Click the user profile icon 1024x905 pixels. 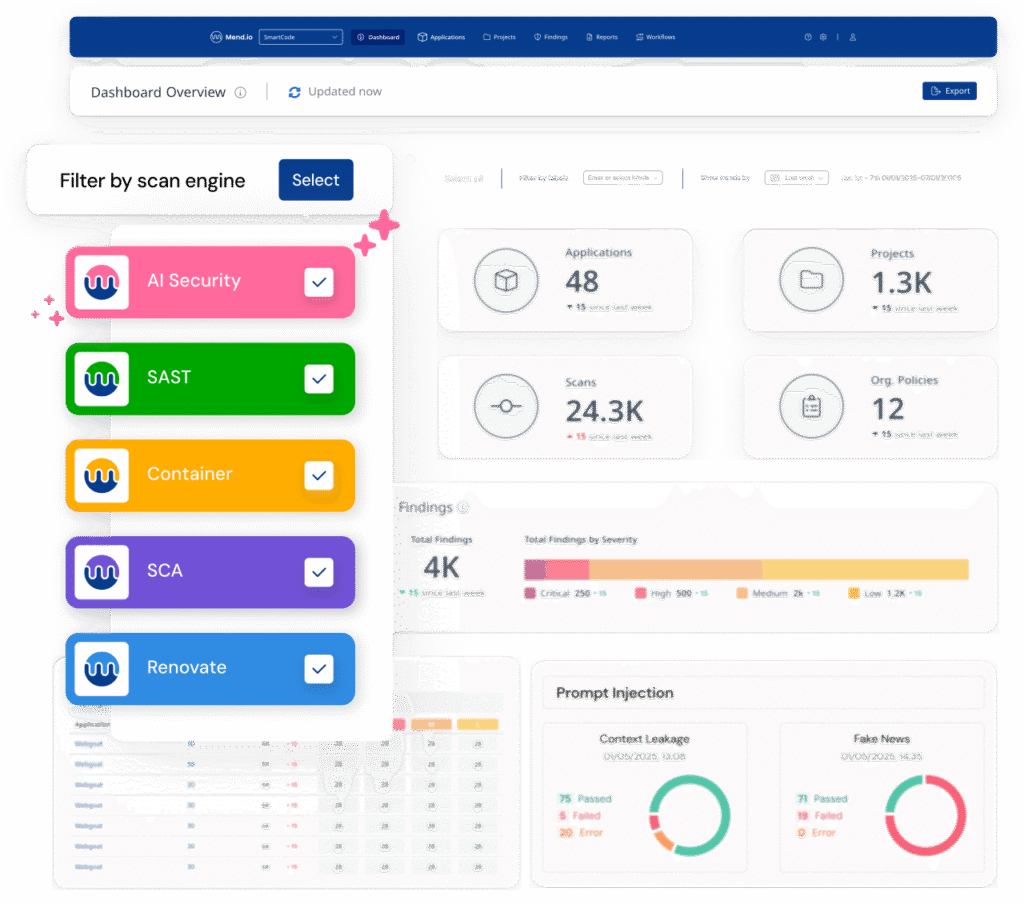[852, 37]
